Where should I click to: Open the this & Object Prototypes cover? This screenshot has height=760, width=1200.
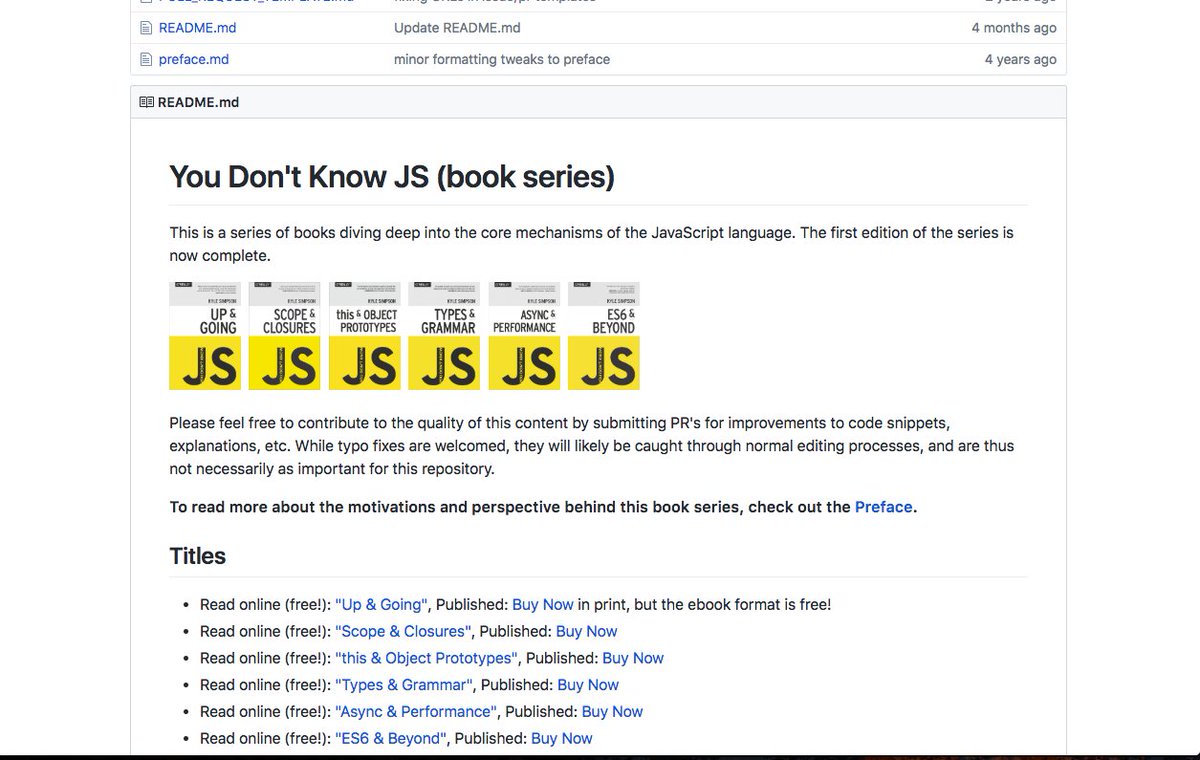365,335
